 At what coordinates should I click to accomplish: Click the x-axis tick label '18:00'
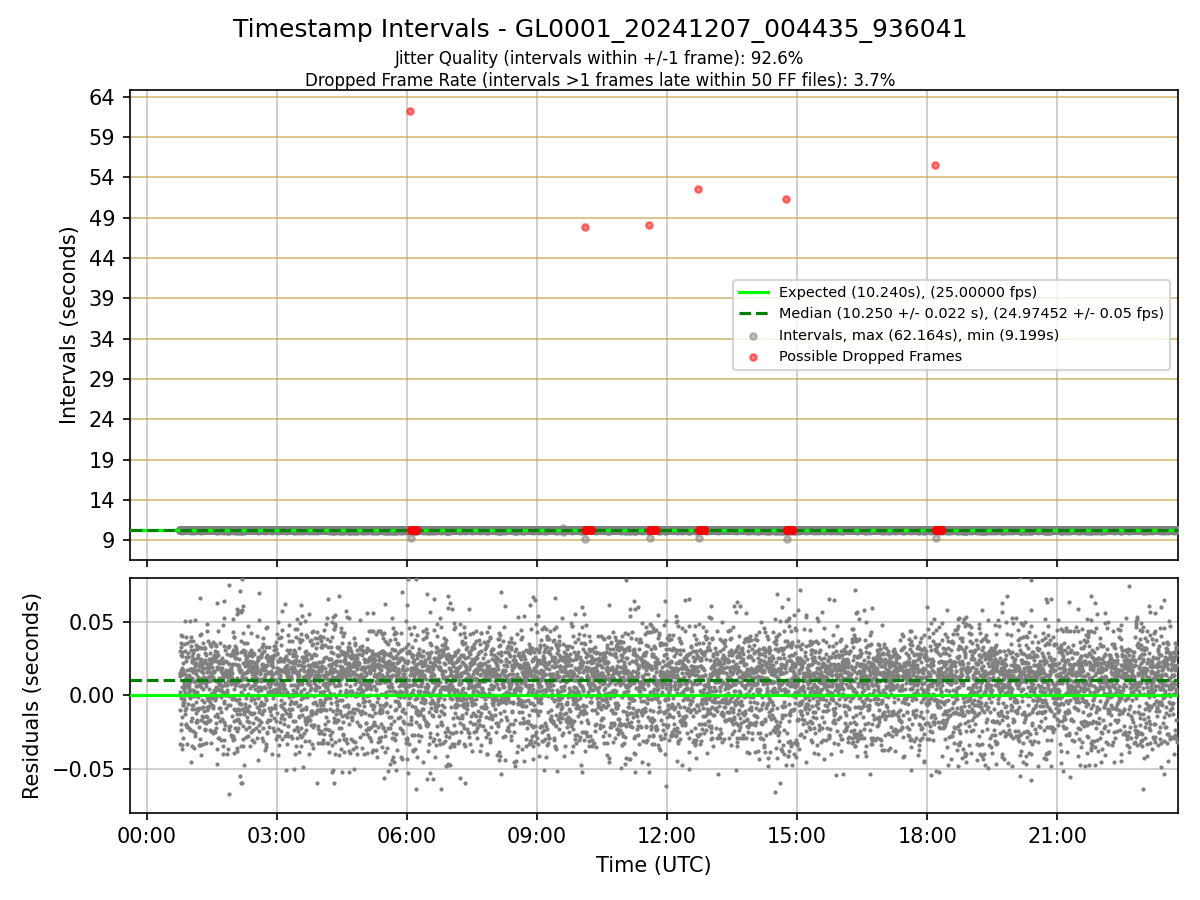click(x=927, y=836)
